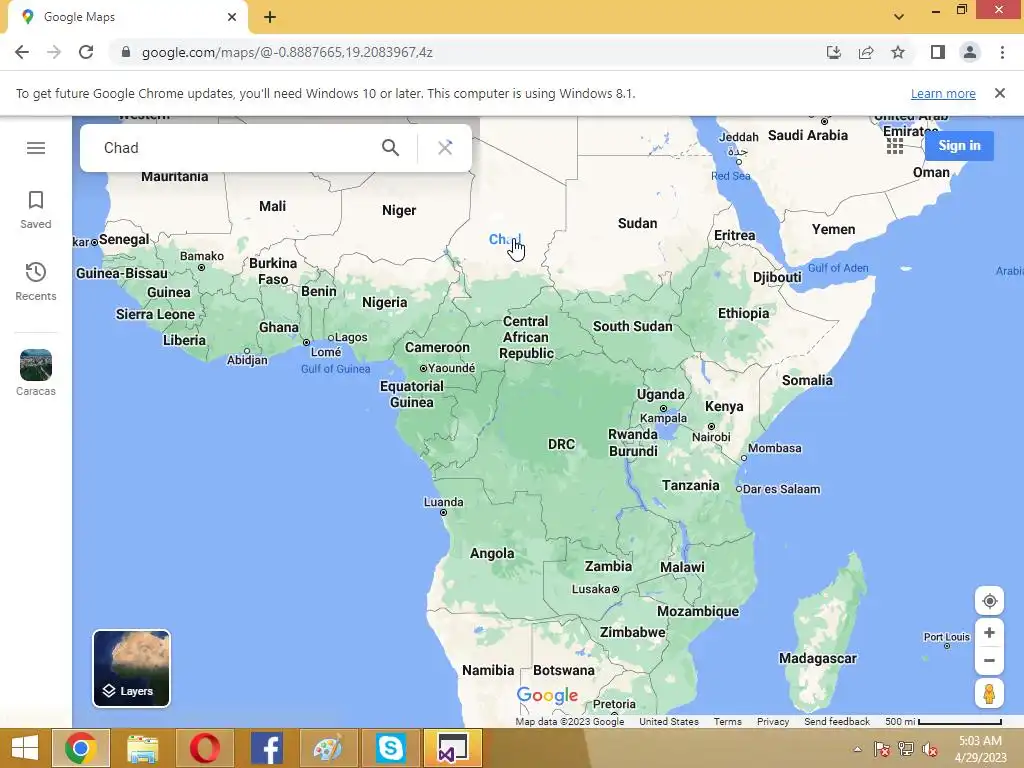Screen dimensions: 1024x768
Task: Zoom in with the plus button
Action: coord(989,633)
